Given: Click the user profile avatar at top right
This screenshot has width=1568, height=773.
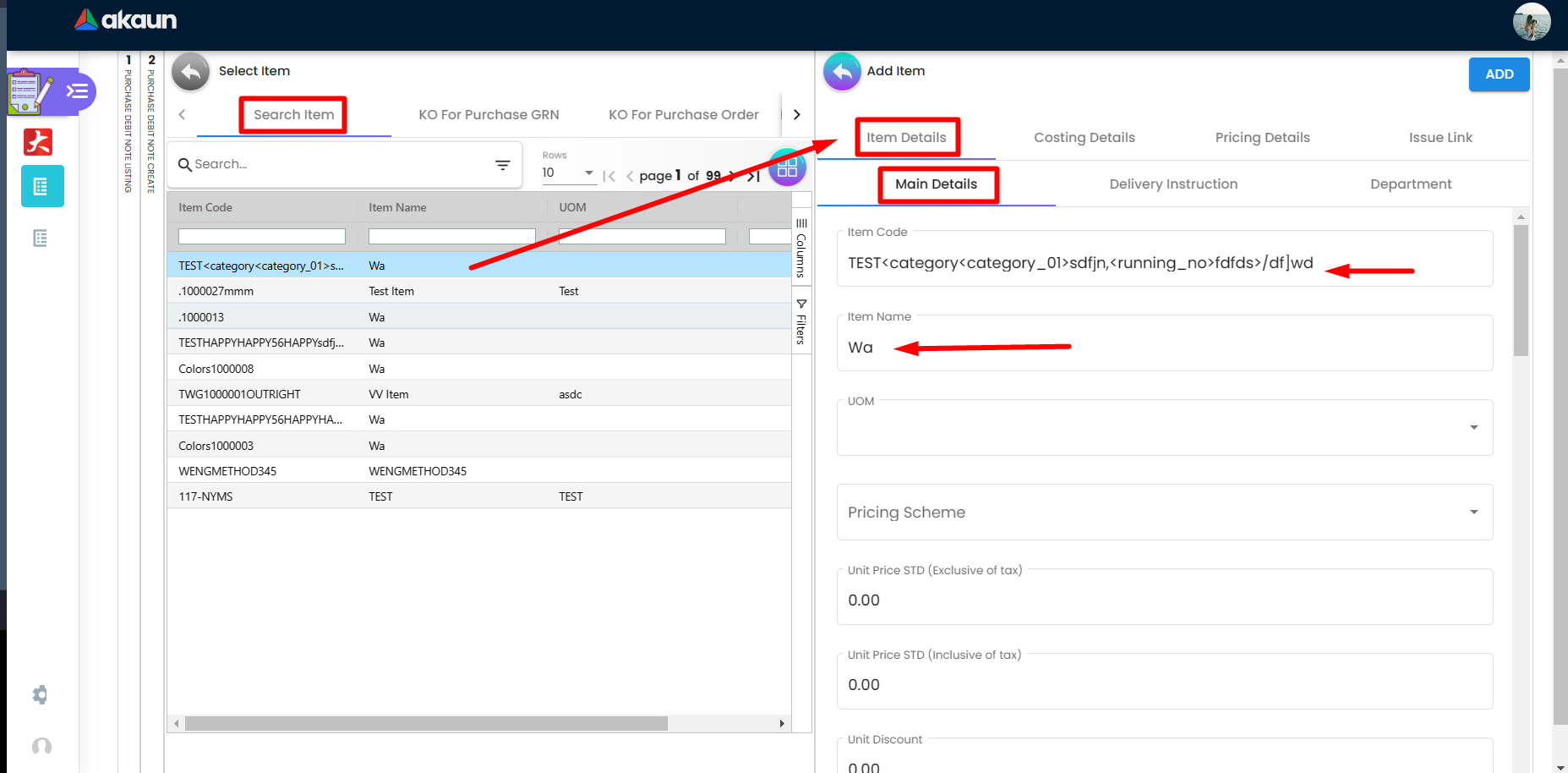Looking at the screenshot, I should (x=1531, y=22).
